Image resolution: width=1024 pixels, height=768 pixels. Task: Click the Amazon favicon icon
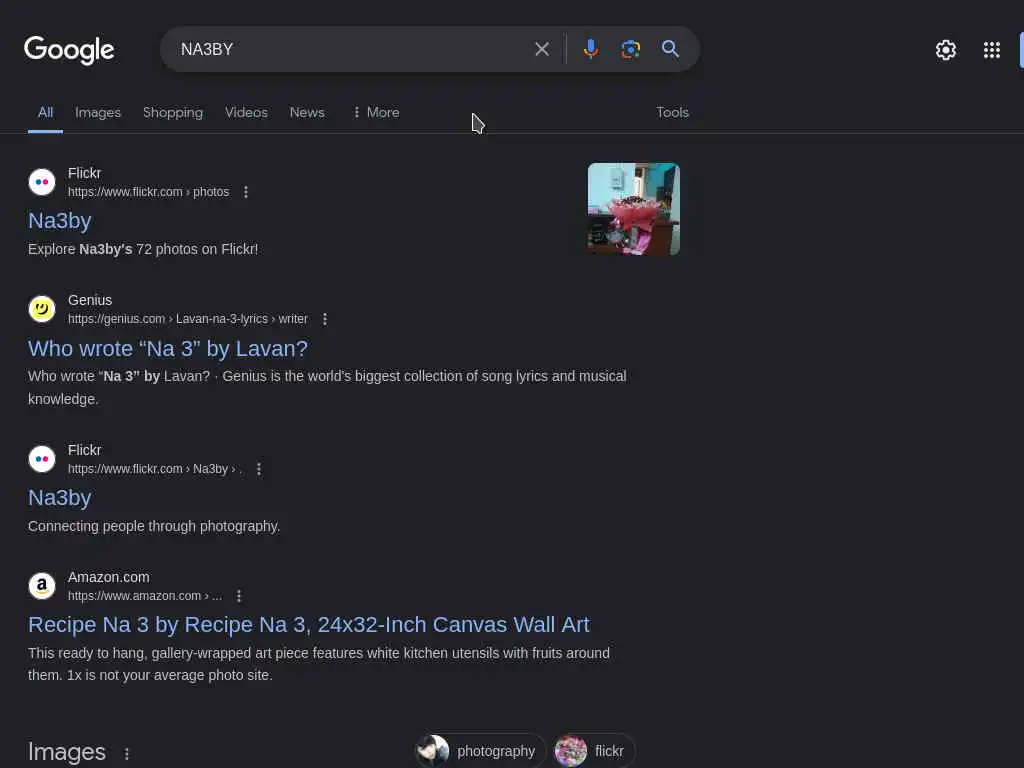point(42,586)
